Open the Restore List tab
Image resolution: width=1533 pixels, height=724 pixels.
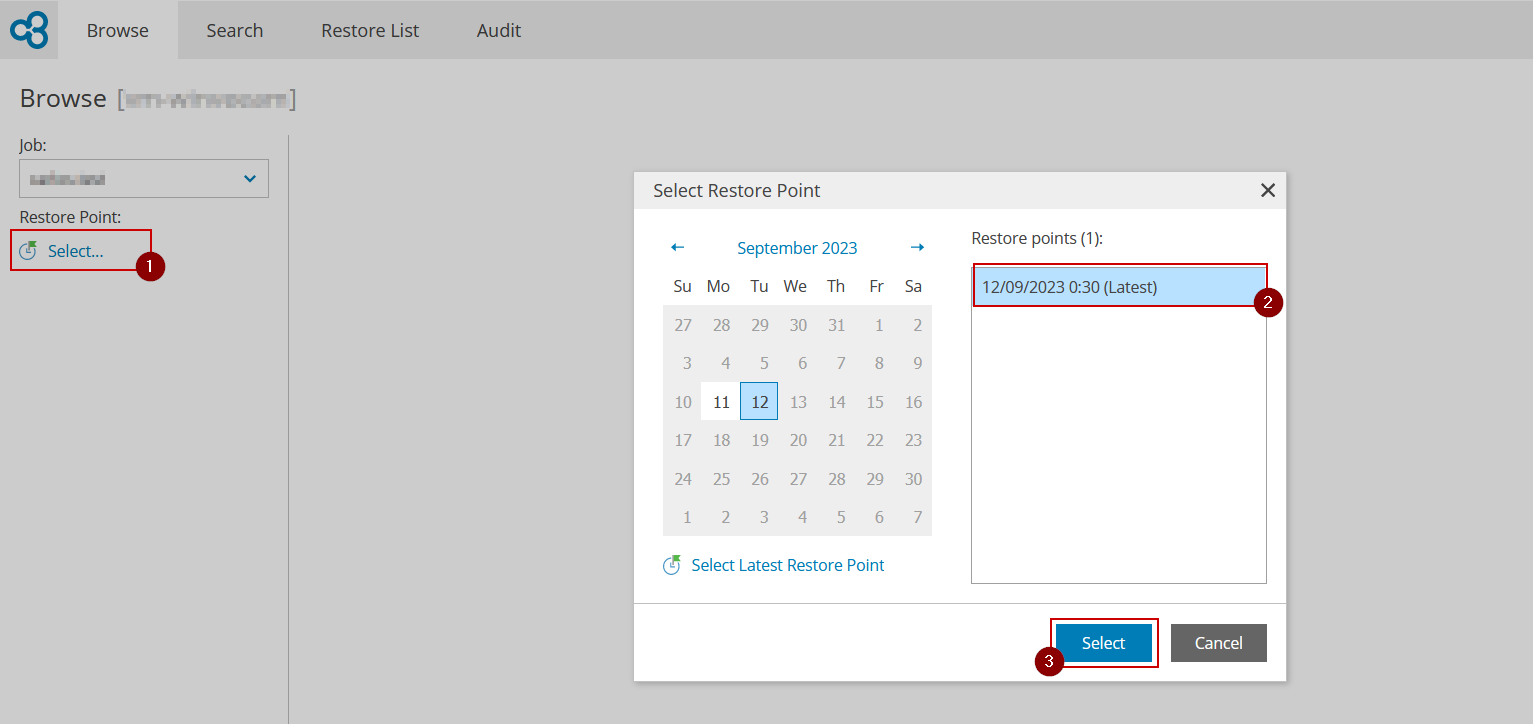tap(370, 30)
